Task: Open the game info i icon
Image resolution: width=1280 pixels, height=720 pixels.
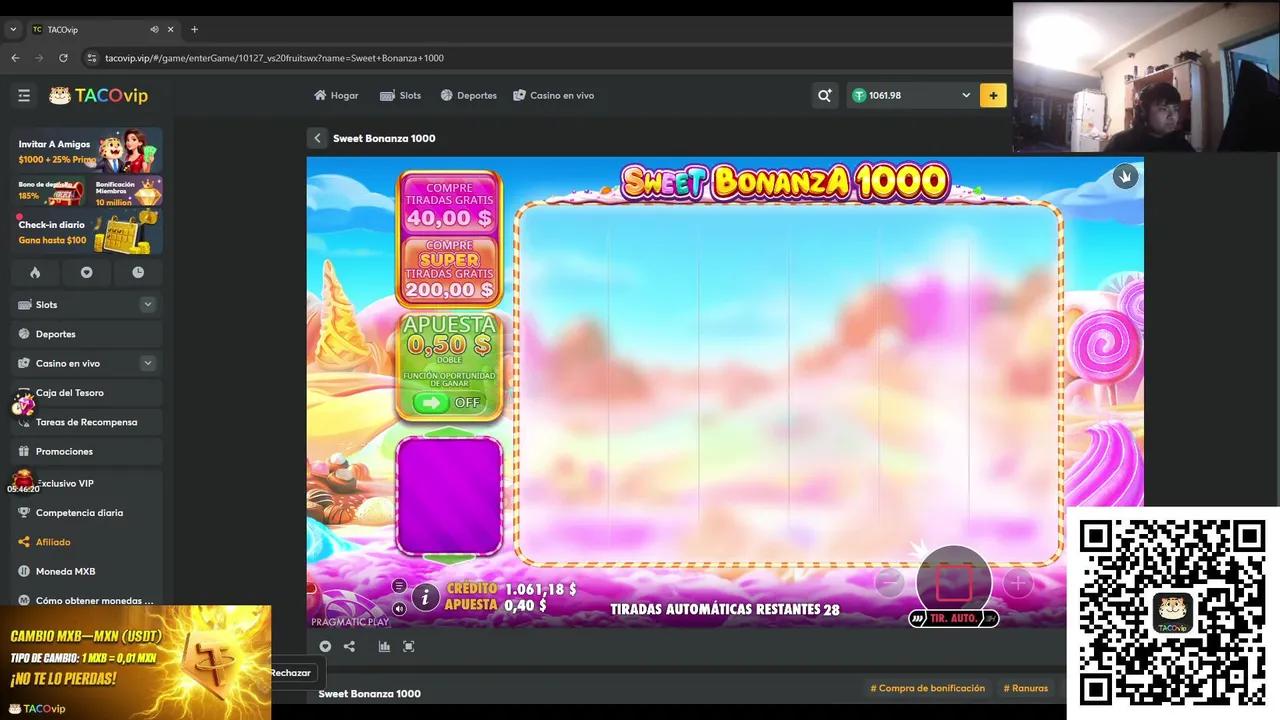Action: (425, 598)
